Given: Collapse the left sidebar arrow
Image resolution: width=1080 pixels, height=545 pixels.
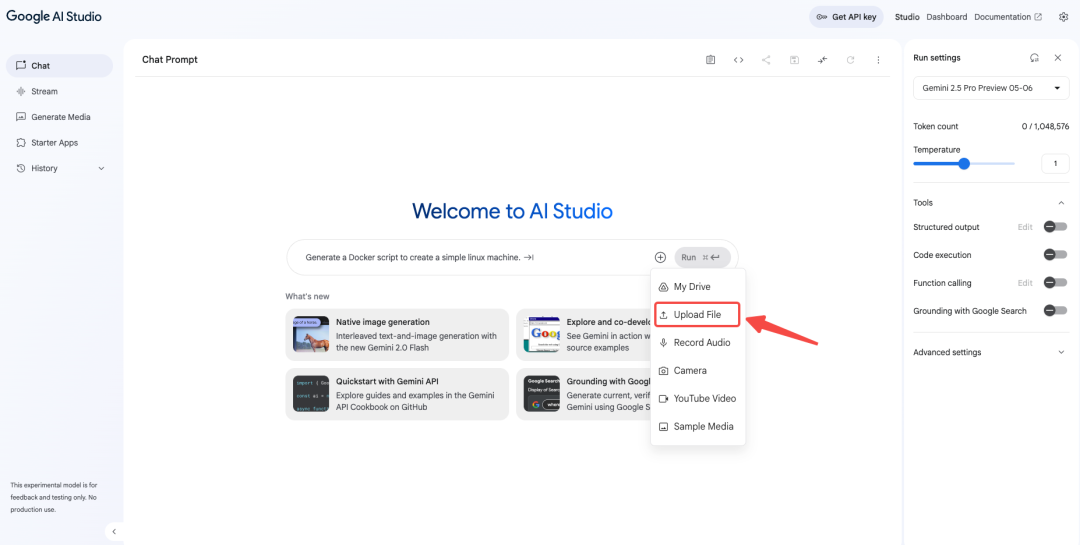Looking at the screenshot, I should click(x=114, y=531).
